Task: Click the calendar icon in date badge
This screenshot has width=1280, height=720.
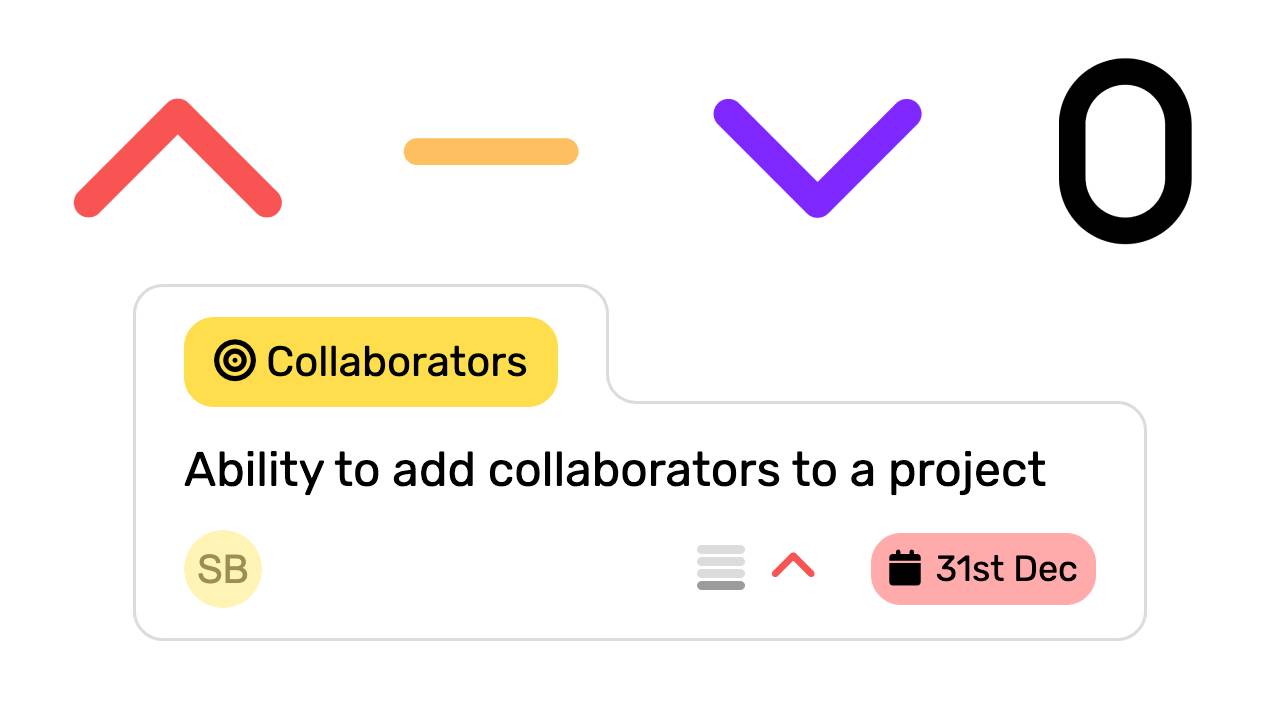Action: tap(905, 568)
